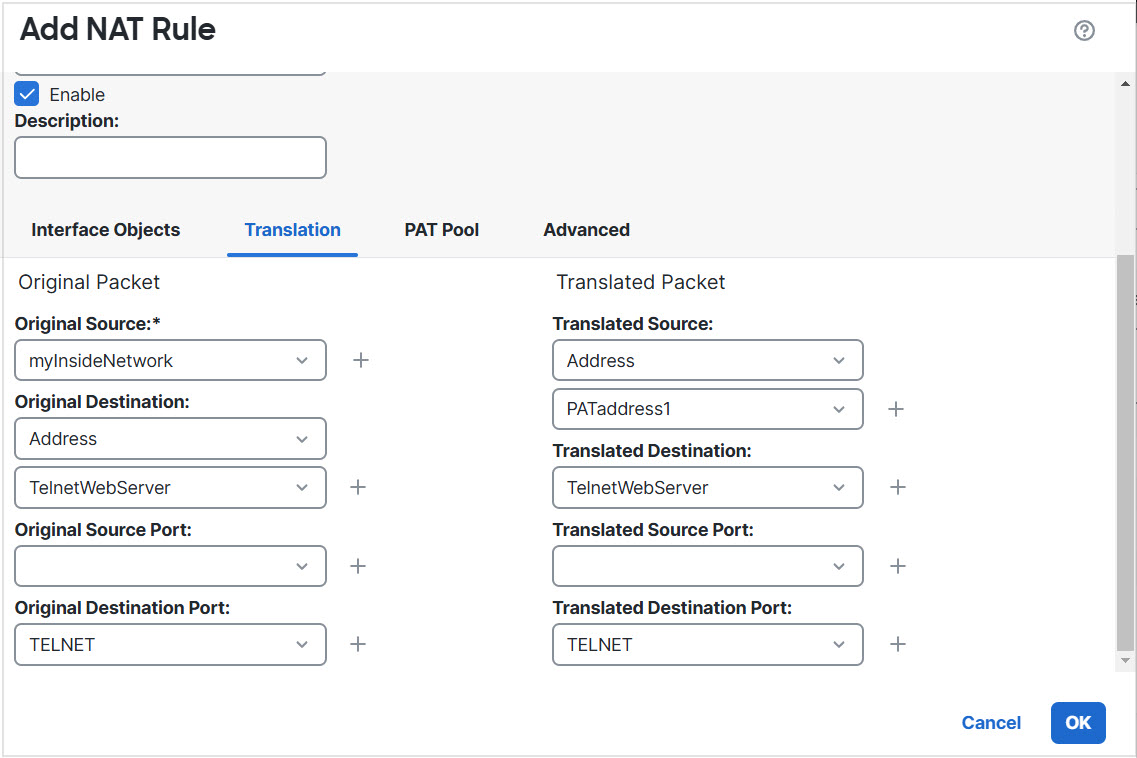Screen dimensions: 1137x758
Task: Open the Original Destination Address type dropdown
Action: tap(170, 438)
